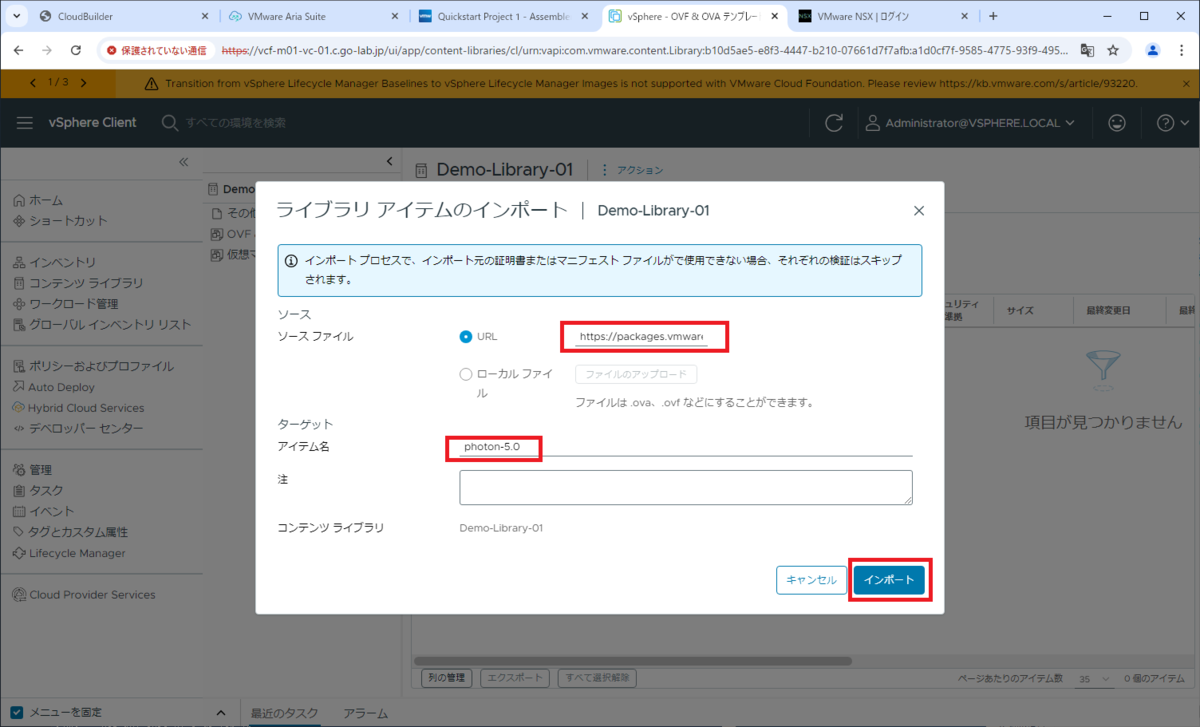Open the help question mark menu

(x=1171, y=123)
